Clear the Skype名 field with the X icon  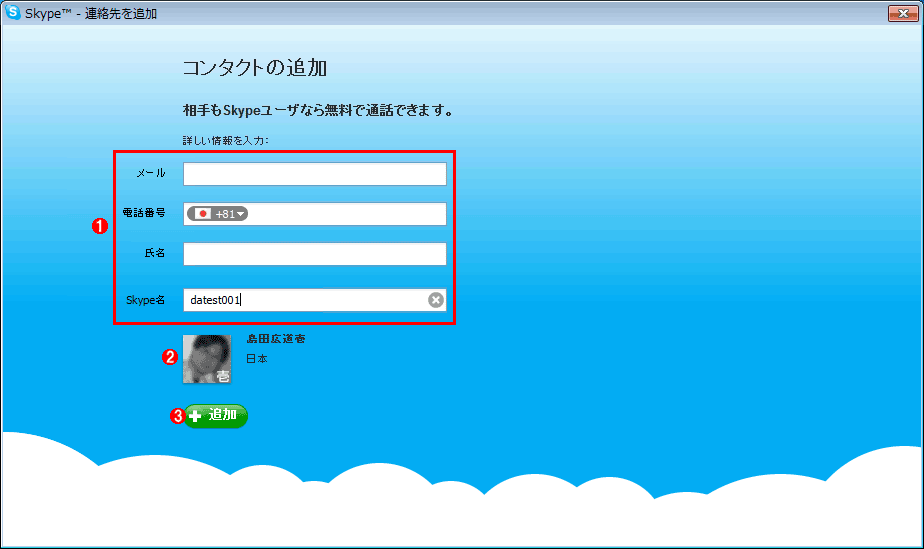click(x=435, y=300)
